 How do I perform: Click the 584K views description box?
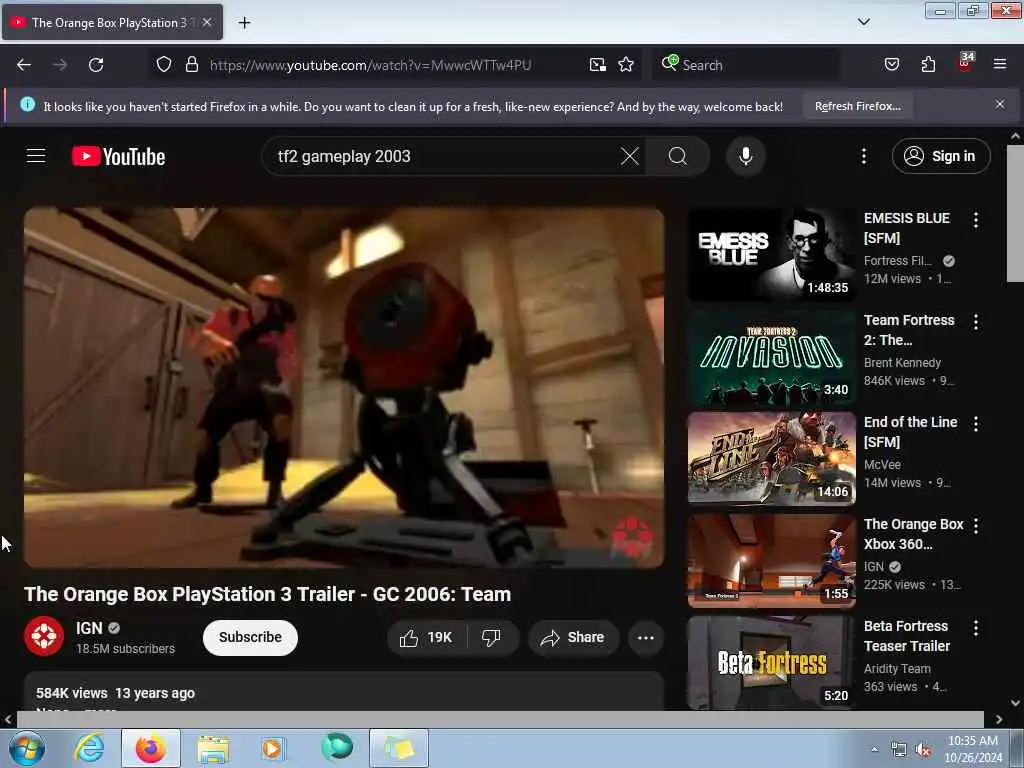point(344,692)
